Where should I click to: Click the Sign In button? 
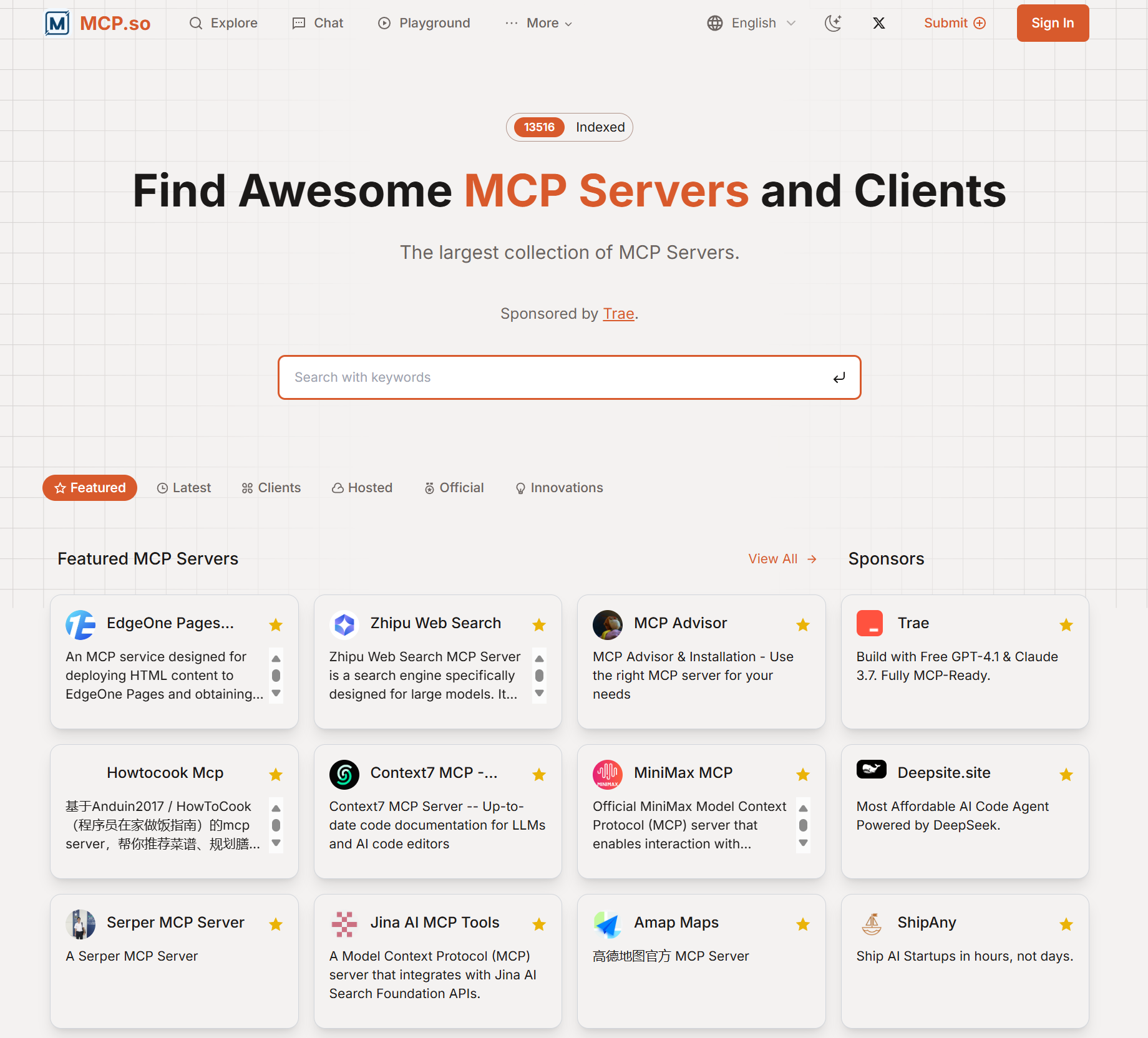[x=1053, y=23]
